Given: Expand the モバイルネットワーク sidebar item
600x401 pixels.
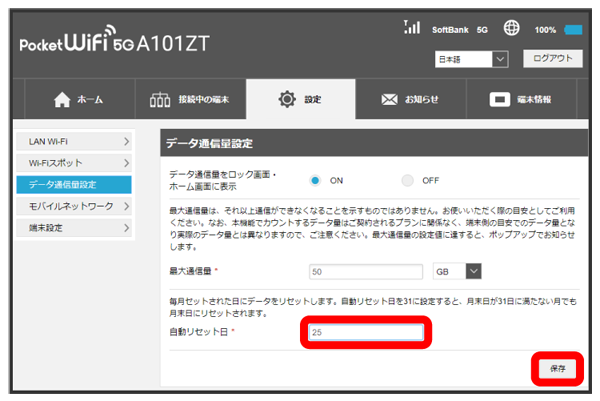Looking at the screenshot, I should click(73, 206).
